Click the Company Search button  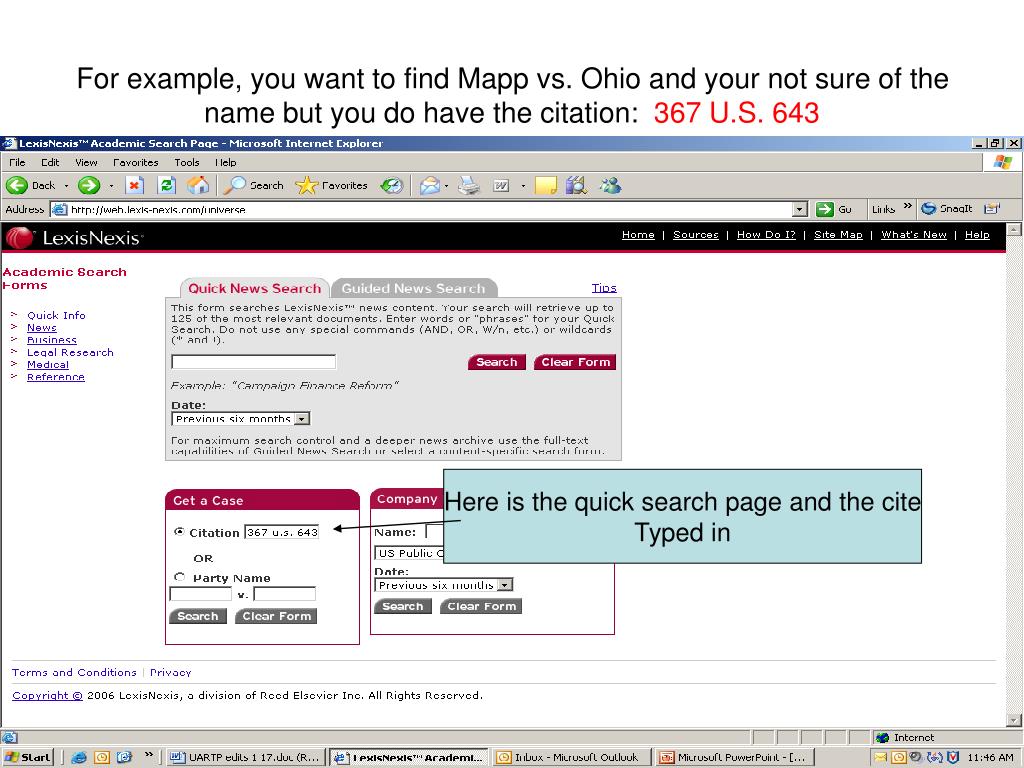[403, 607]
